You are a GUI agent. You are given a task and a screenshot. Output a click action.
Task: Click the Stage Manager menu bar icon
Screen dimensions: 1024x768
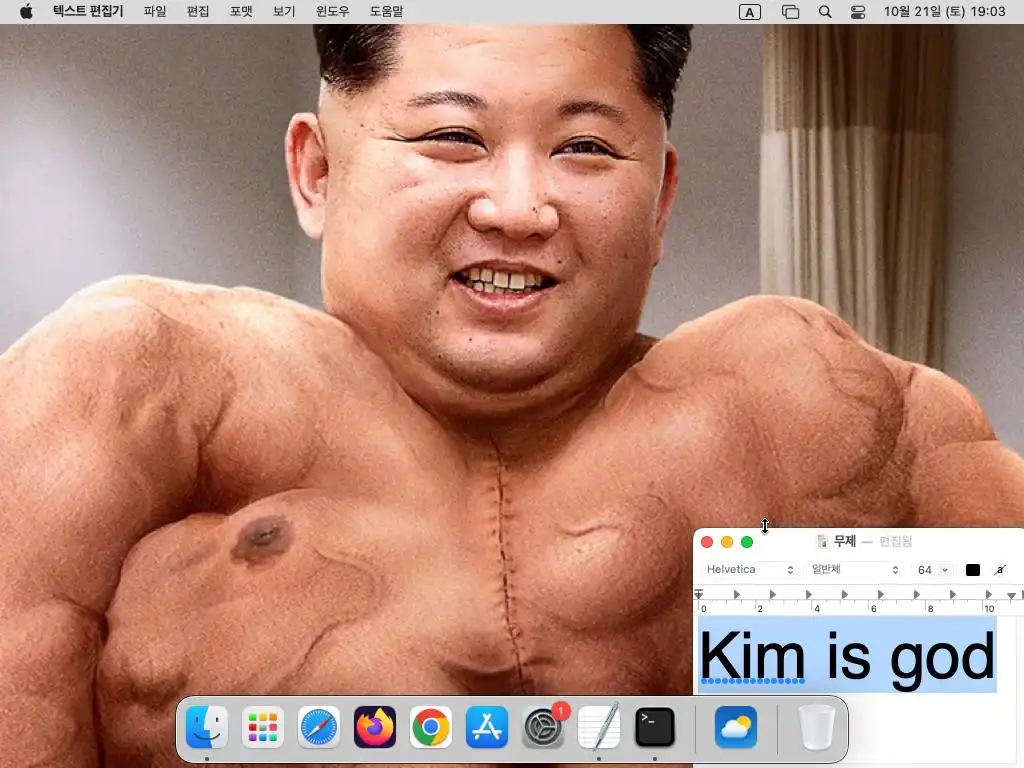(790, 12)
